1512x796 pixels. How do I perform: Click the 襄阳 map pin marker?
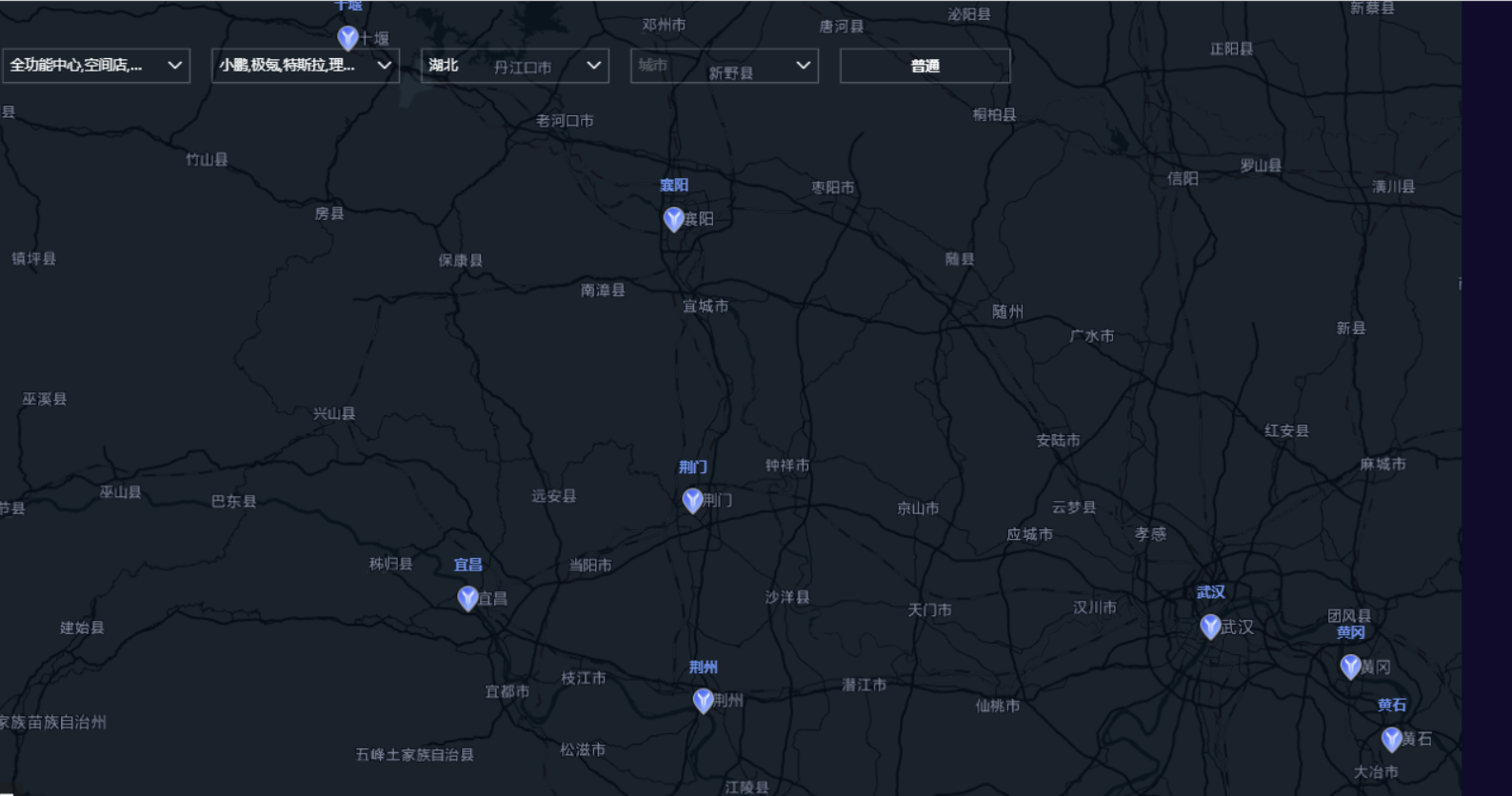[674, 219]
